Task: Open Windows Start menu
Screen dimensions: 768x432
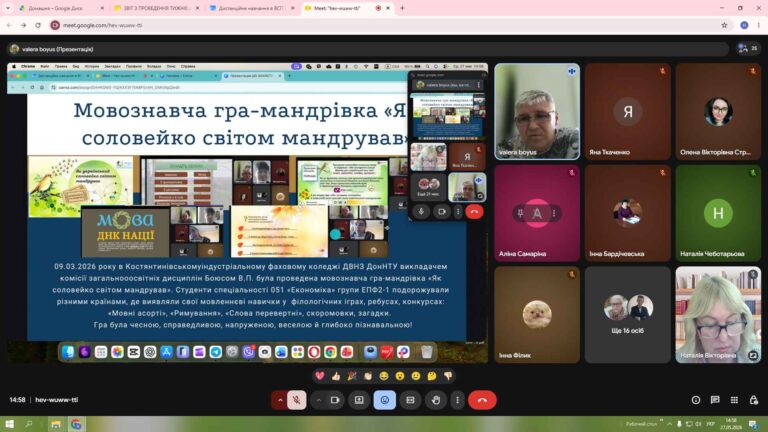Action: coord(9,424)
